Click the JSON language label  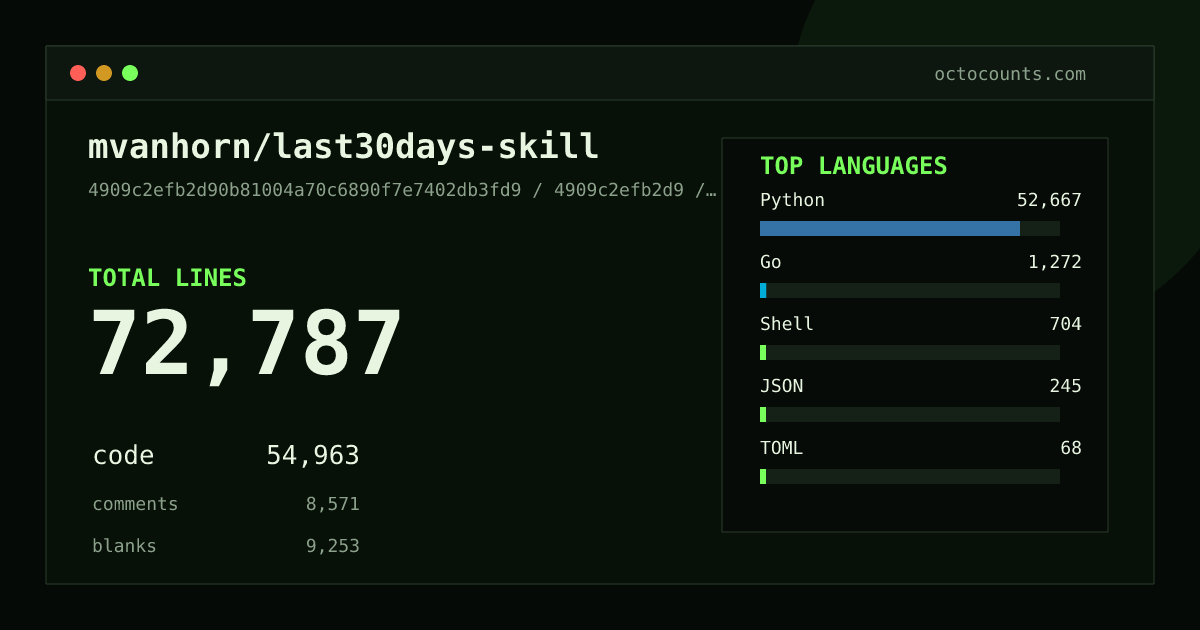coord(781,386)
